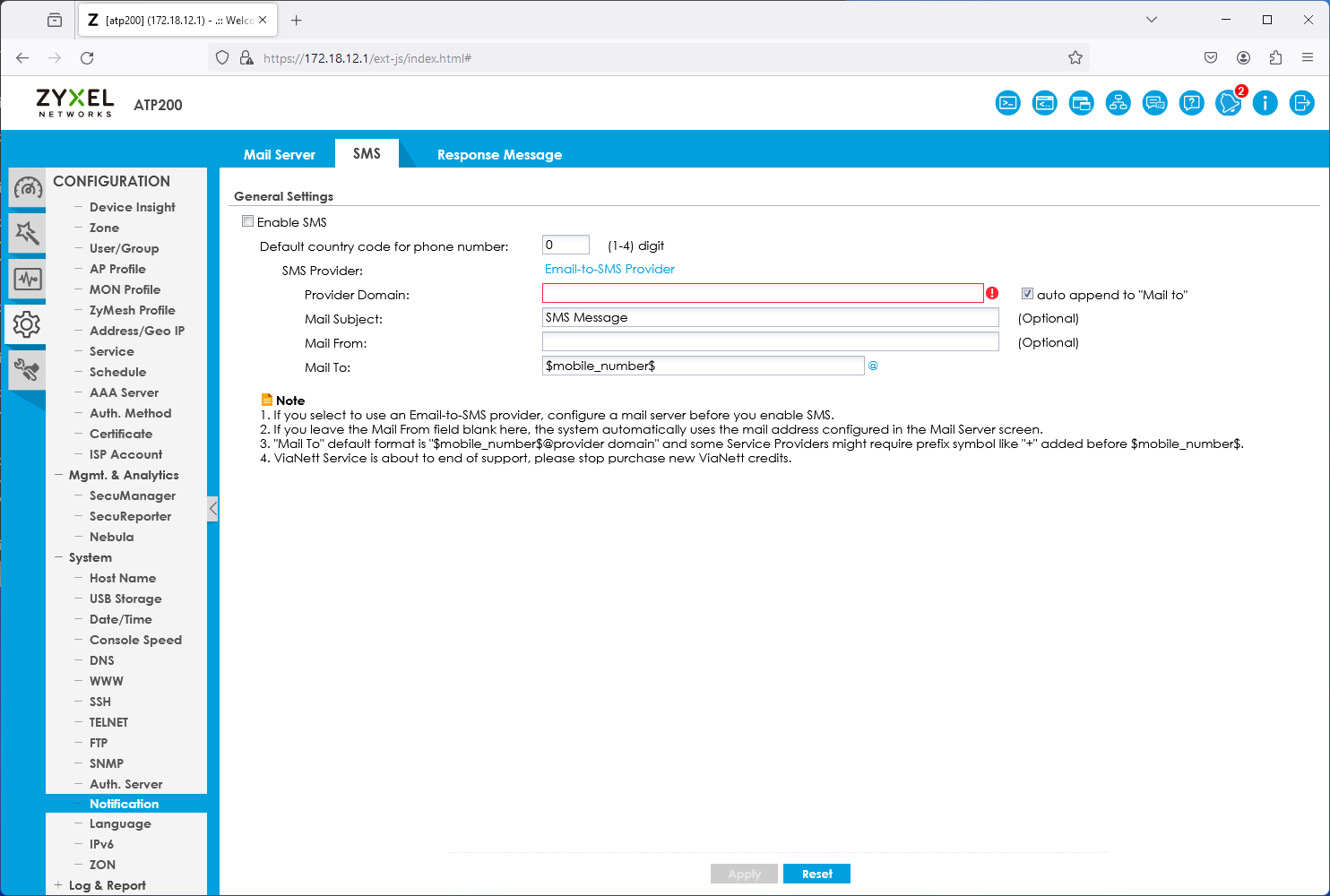Open the Help question mark icon

[x=1192, y=103]
